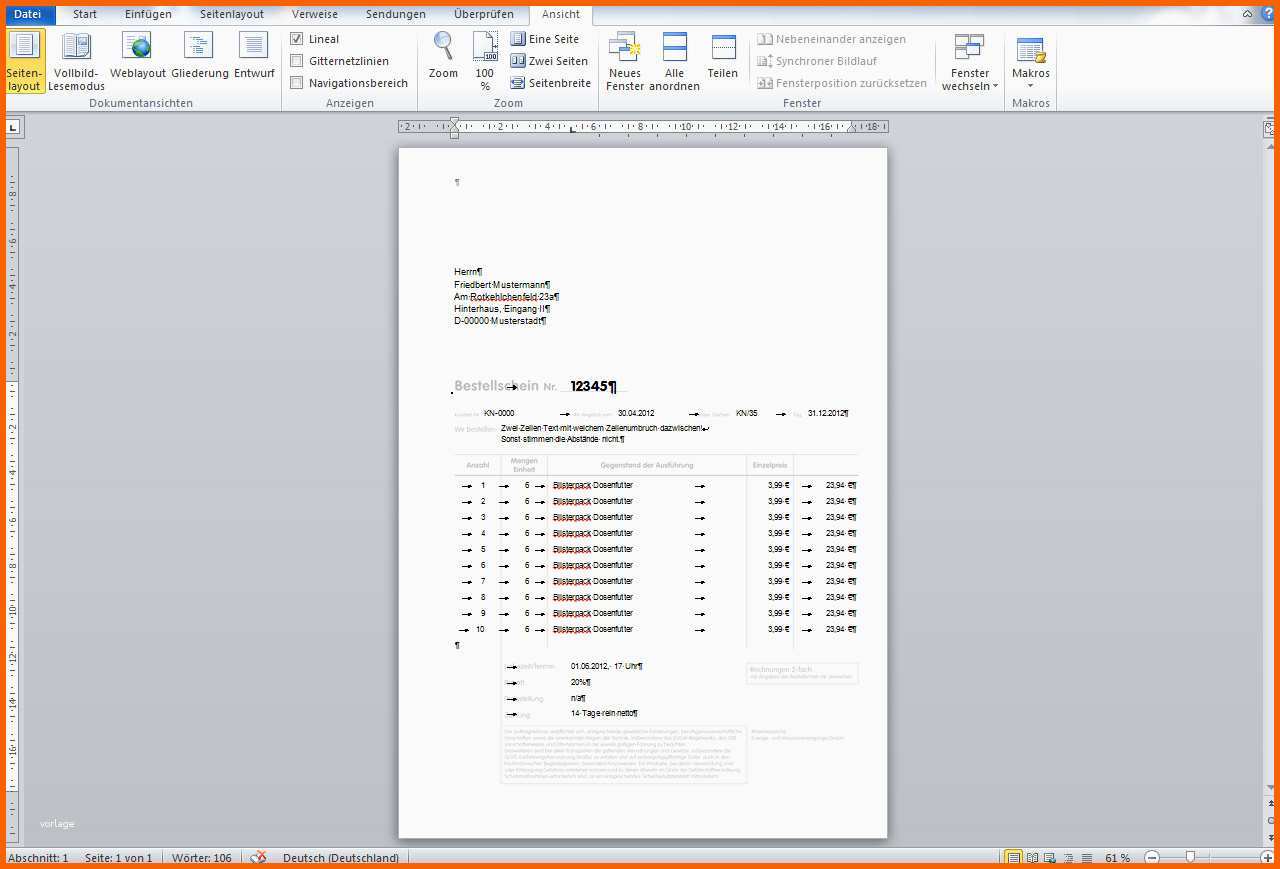
Task: Open the Datei tab
Action: point(28,14)
